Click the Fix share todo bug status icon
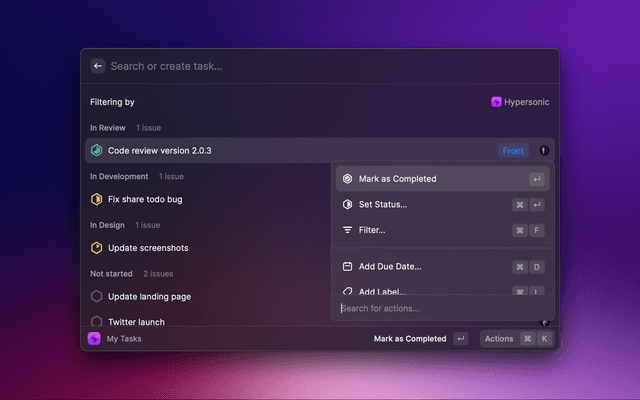The height and width of the screenshot is (400, 640). pos(97,199)
